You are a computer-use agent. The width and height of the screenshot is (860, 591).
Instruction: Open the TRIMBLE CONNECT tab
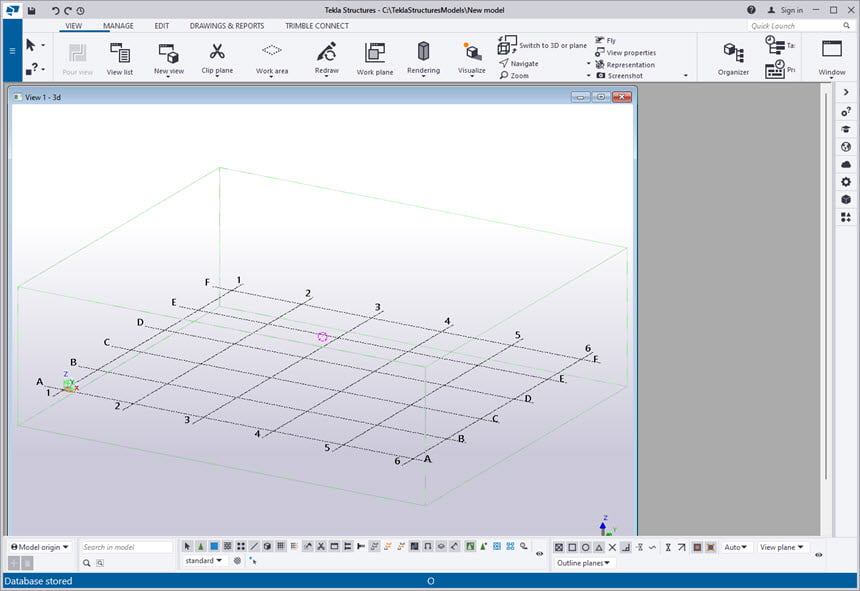(x=316, y=26)
